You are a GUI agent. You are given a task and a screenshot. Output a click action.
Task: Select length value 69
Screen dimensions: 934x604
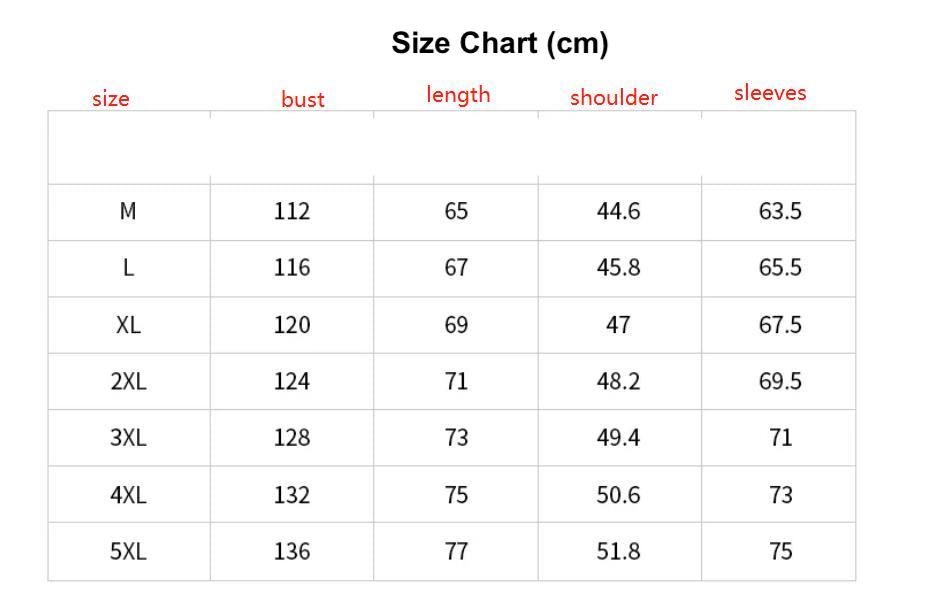pyautogui.click(x=456, y=325)
